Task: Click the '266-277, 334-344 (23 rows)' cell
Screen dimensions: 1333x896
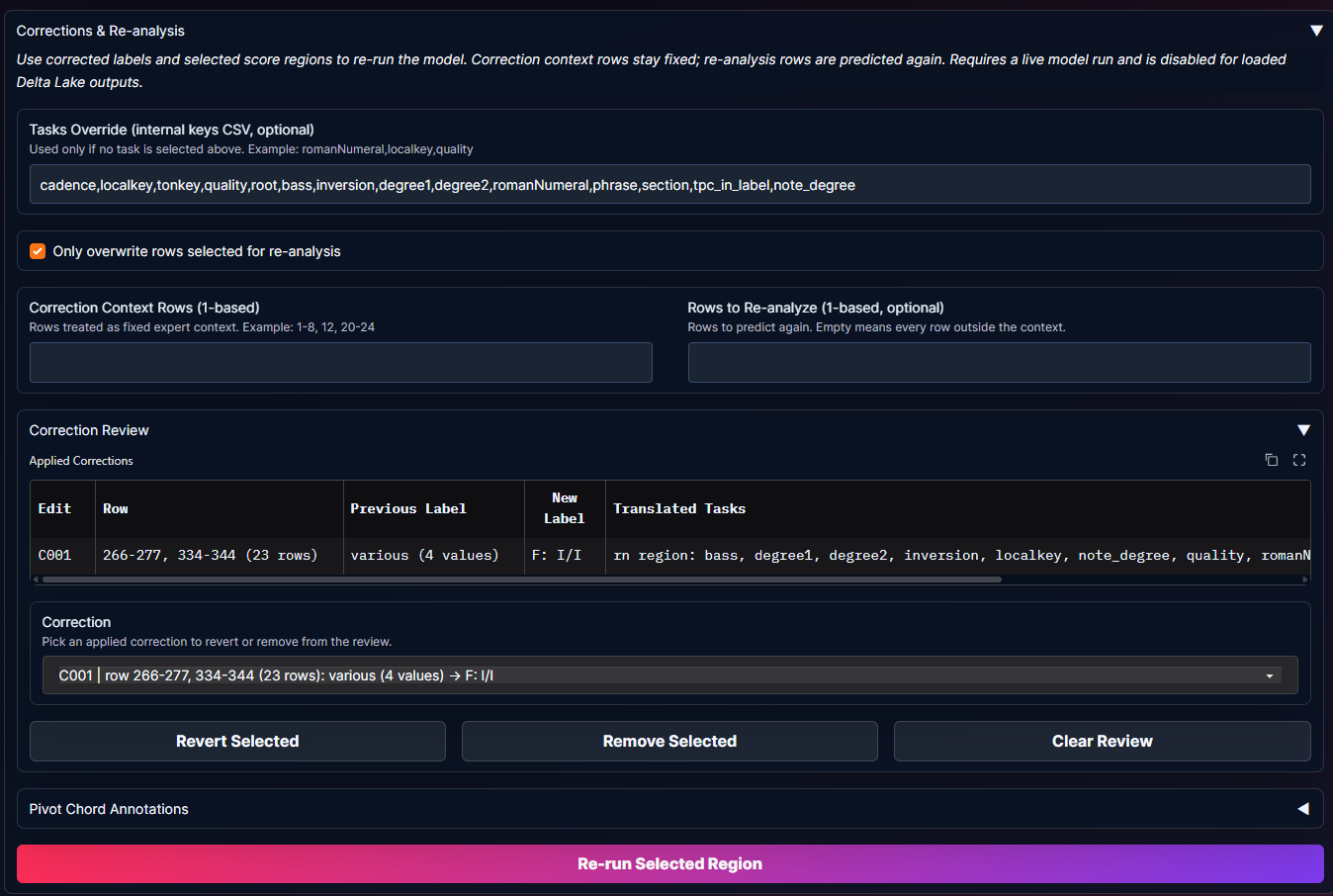Action: coord(219,556)
